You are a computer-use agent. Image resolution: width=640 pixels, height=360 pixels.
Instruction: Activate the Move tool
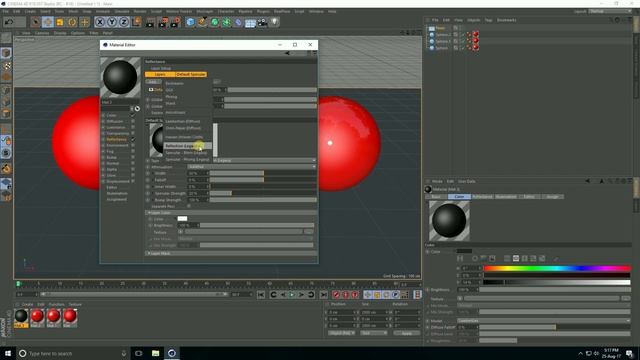pos(47,22)
